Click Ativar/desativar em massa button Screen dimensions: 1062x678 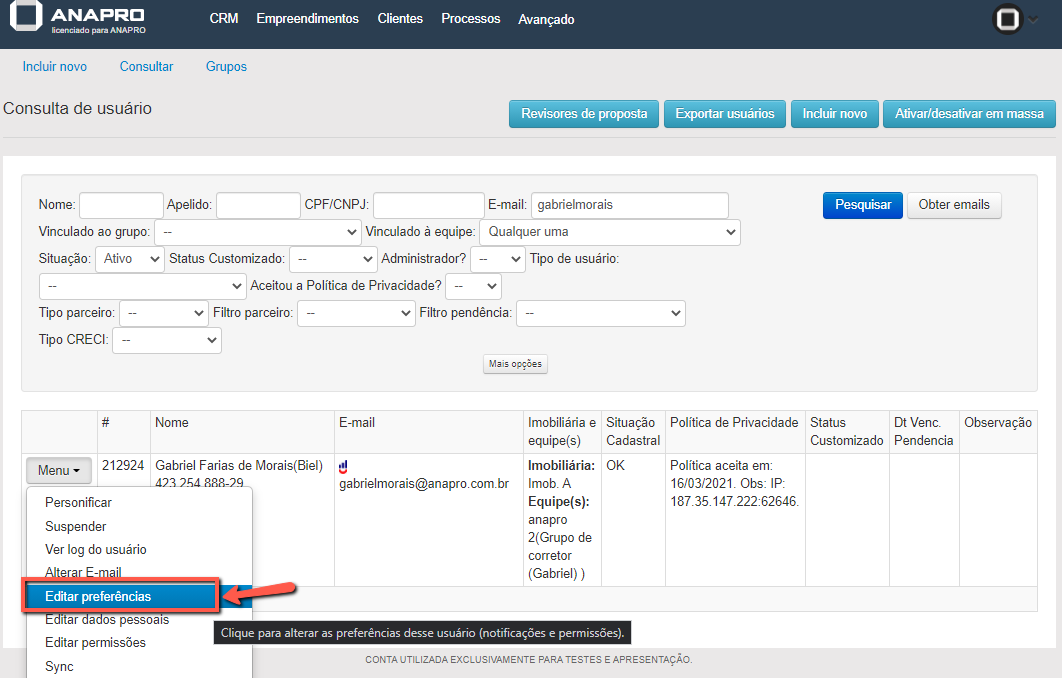click(x=968, y=114)
